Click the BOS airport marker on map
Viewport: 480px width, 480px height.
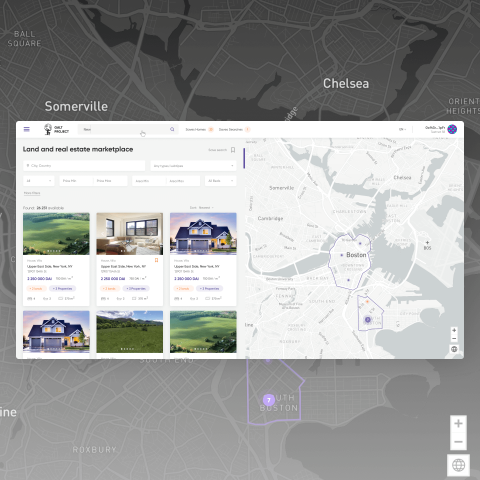point(427,245)
